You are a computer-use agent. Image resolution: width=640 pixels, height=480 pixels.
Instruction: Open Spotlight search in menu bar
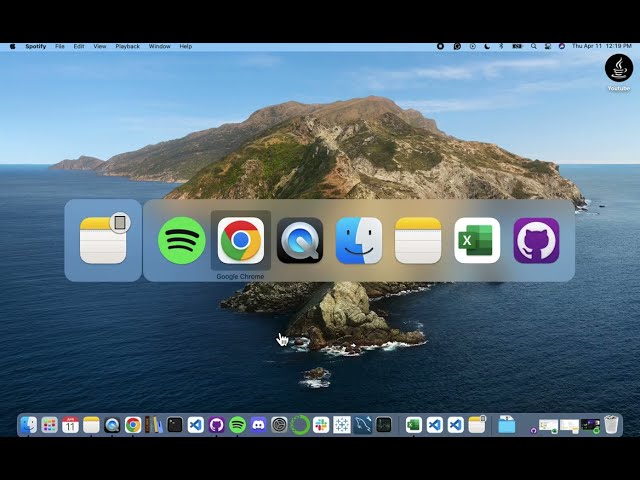pyautogui.click(x=533, y=47)
